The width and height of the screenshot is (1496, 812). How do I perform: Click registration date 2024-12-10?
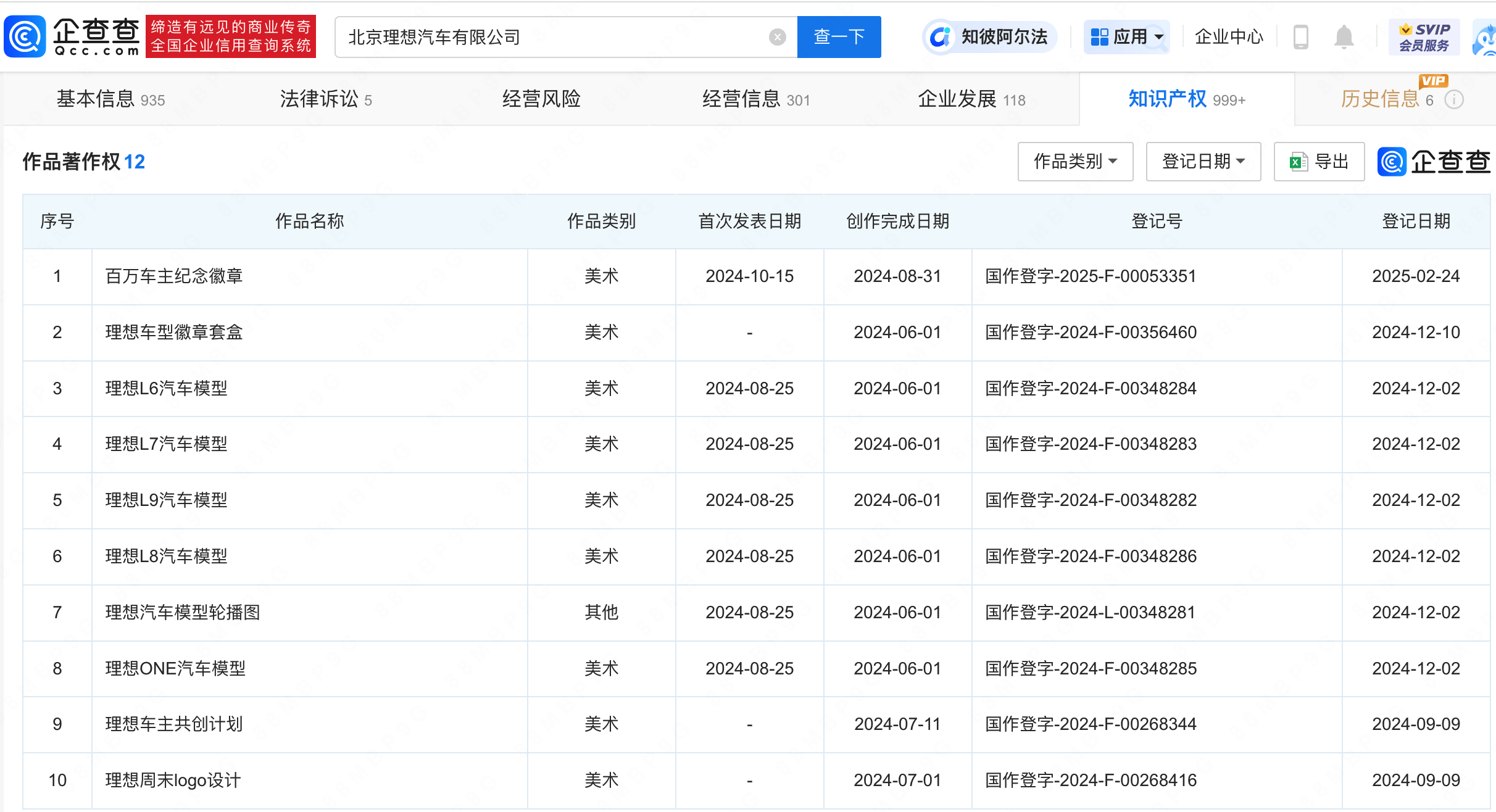pos(1416,332)
